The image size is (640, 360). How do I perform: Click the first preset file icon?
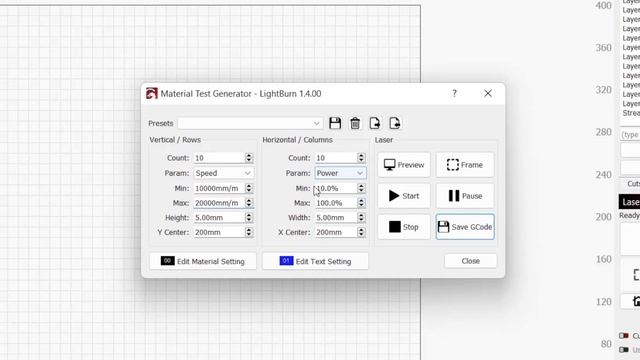(x=375, y=123)
